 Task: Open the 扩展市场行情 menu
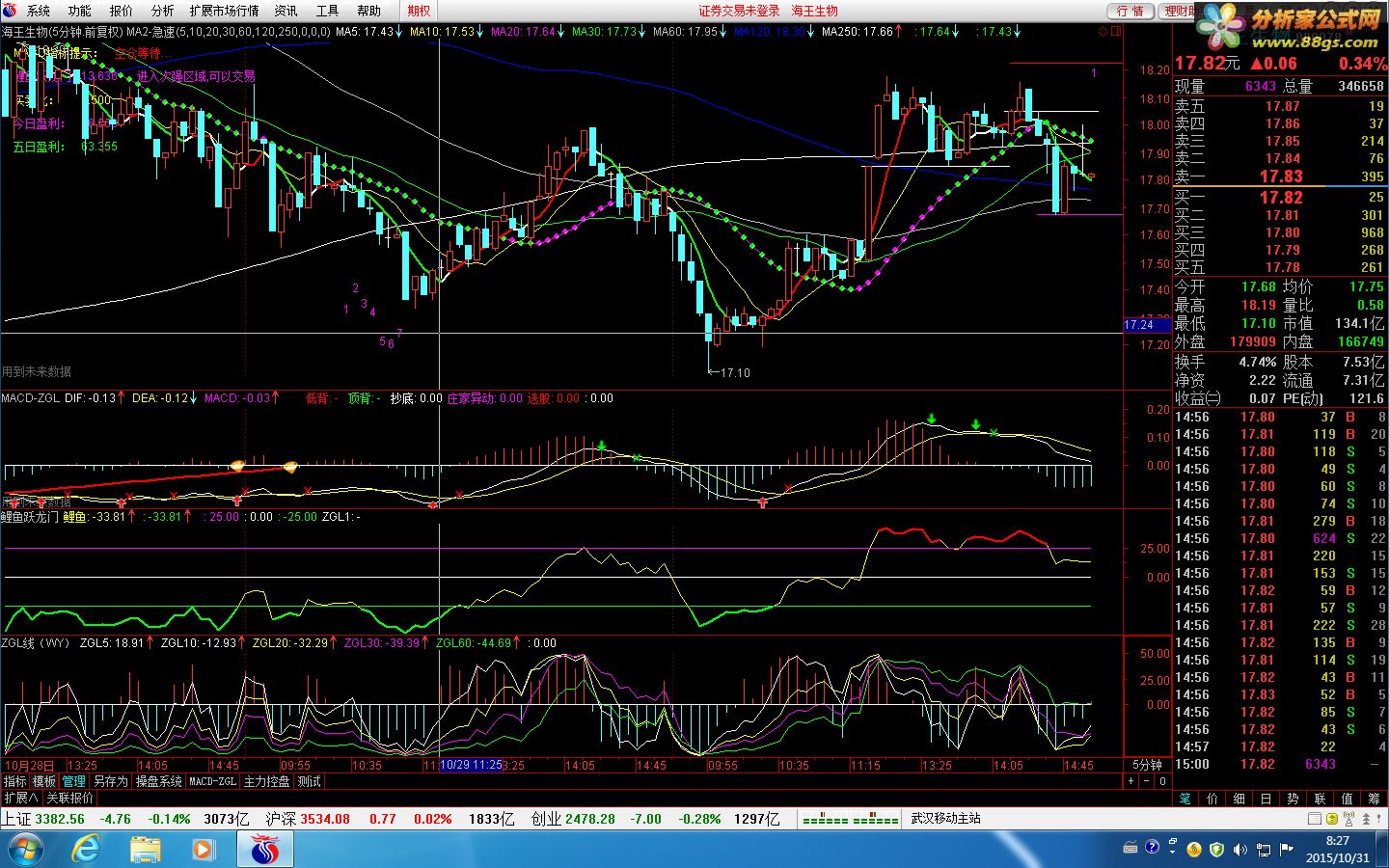[224, 11]
